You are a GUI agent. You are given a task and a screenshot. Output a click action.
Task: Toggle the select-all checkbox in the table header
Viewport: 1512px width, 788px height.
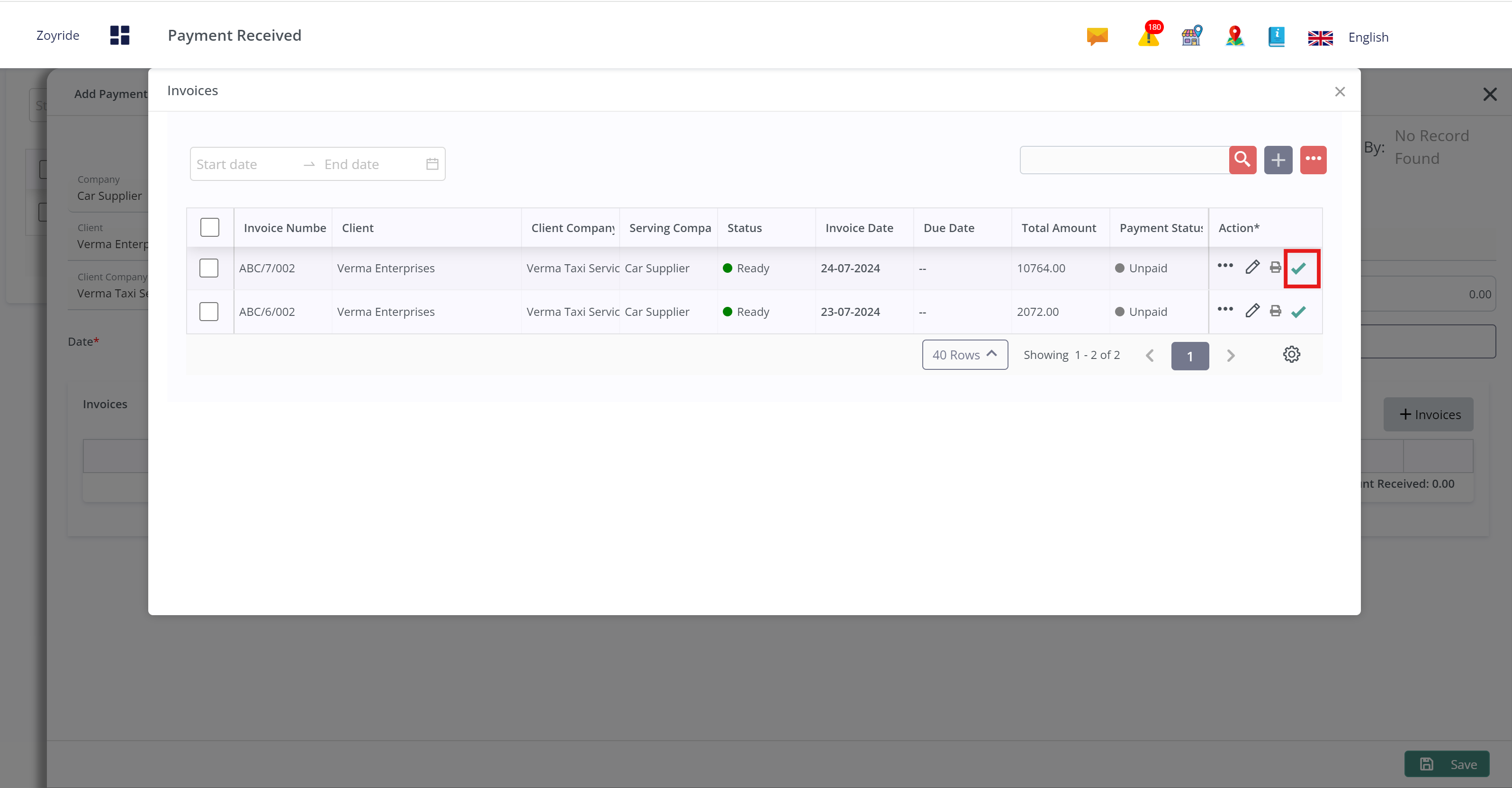[x=209, y=228]
